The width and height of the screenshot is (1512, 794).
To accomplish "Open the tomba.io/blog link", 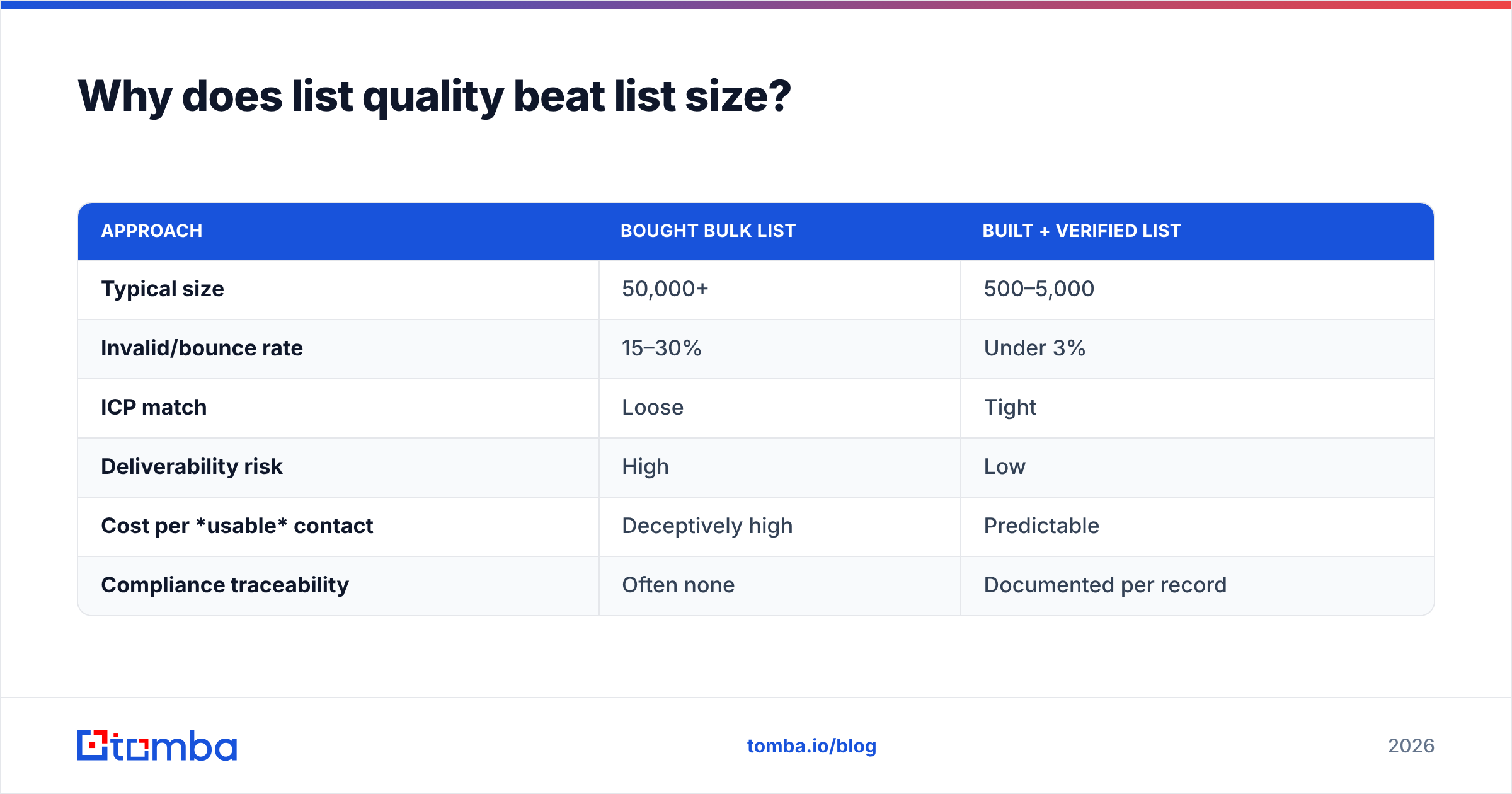I will (811, 746).
